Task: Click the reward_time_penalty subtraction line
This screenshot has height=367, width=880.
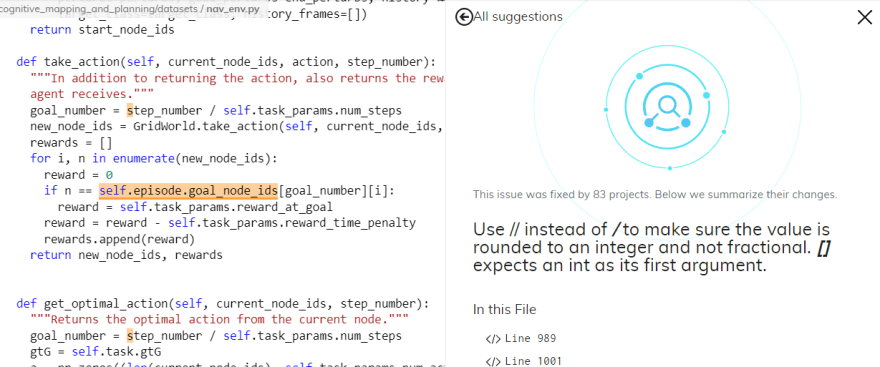Action: (230, 223)
